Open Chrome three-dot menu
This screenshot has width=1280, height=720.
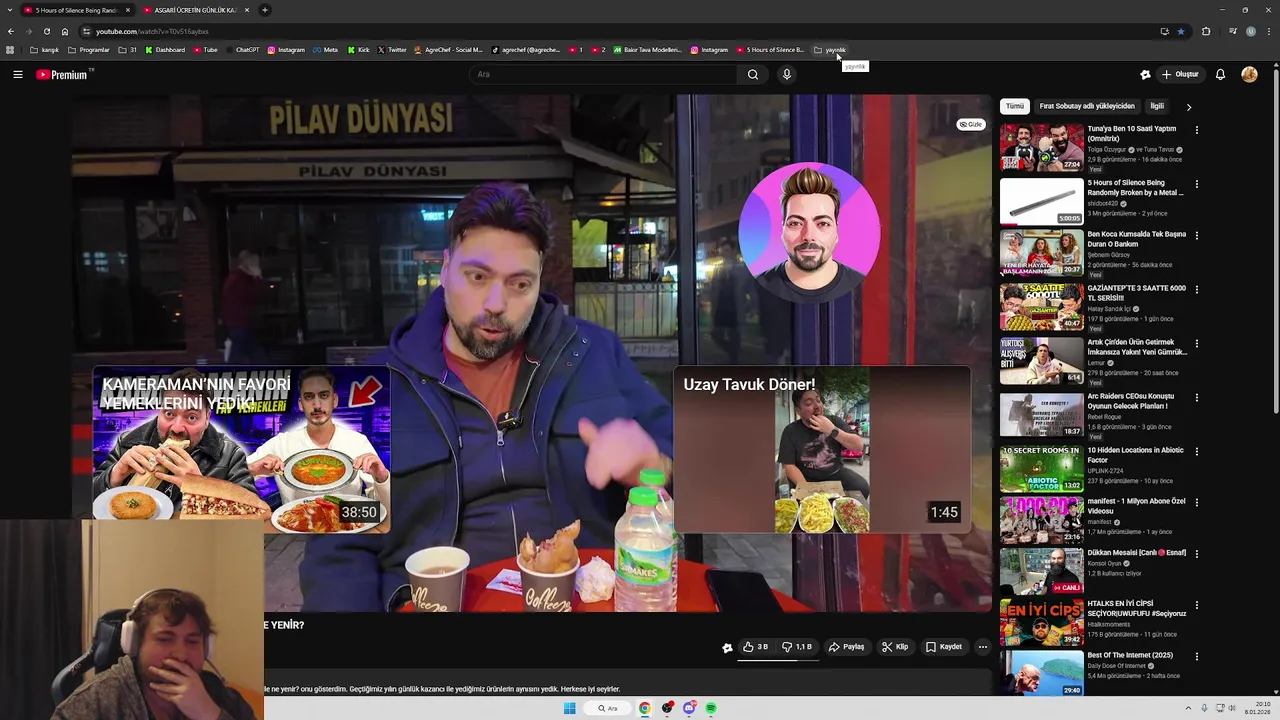click(x=1269, y=31)
